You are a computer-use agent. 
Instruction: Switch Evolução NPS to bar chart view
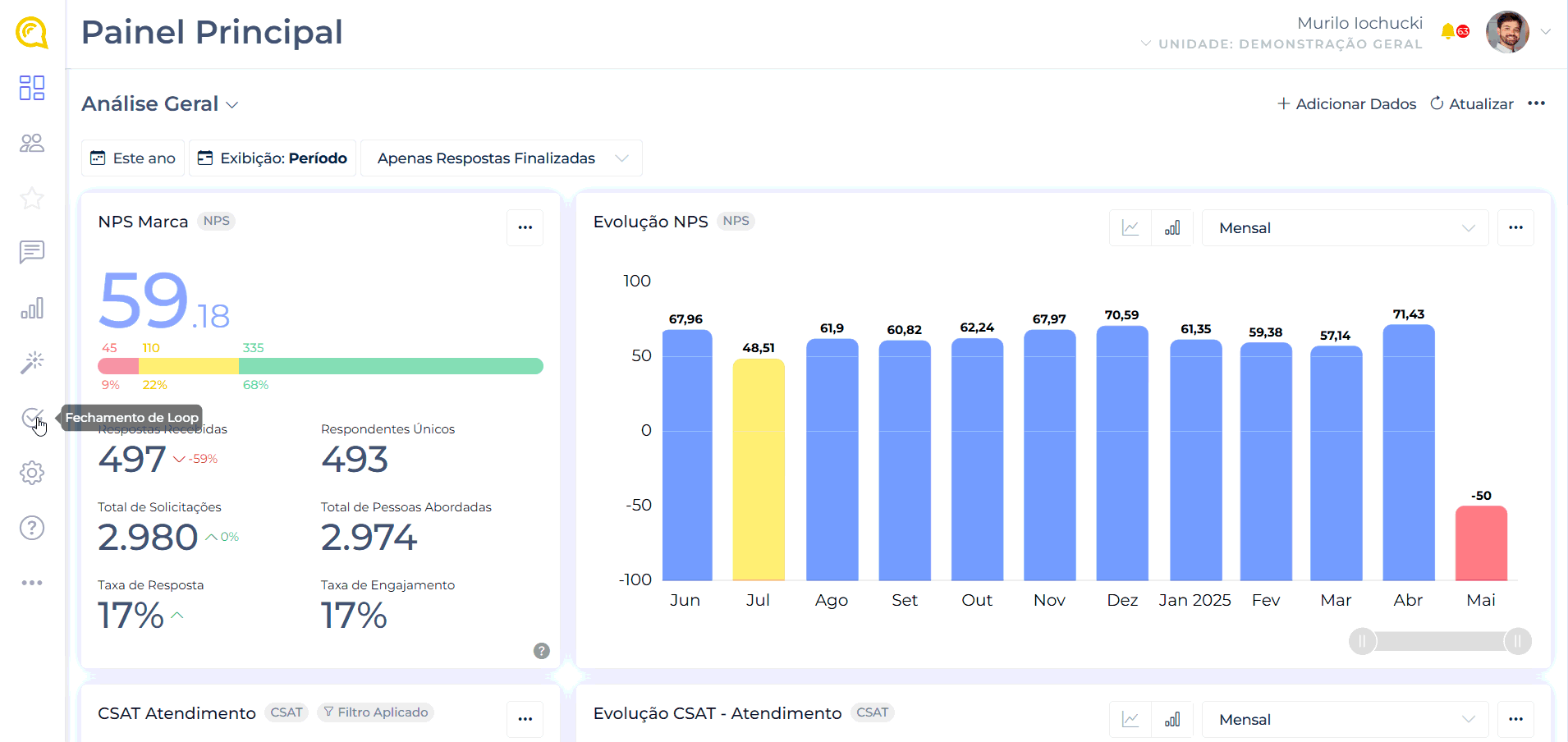click(1172, 228)
